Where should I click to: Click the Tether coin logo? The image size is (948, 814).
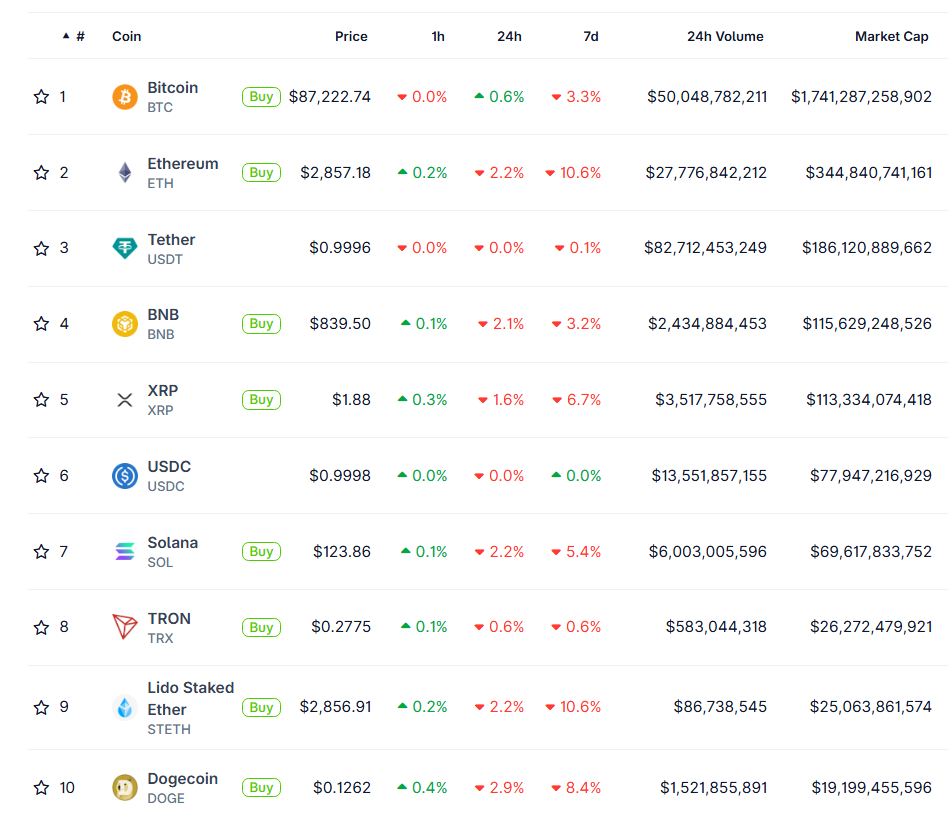pos(125,248)
